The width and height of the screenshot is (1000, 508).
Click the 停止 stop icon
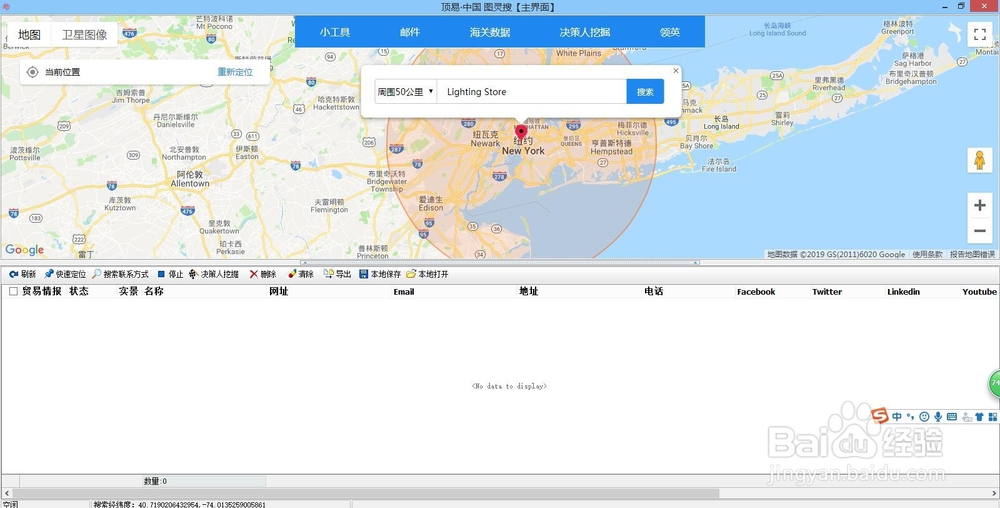tap(161, 274)
